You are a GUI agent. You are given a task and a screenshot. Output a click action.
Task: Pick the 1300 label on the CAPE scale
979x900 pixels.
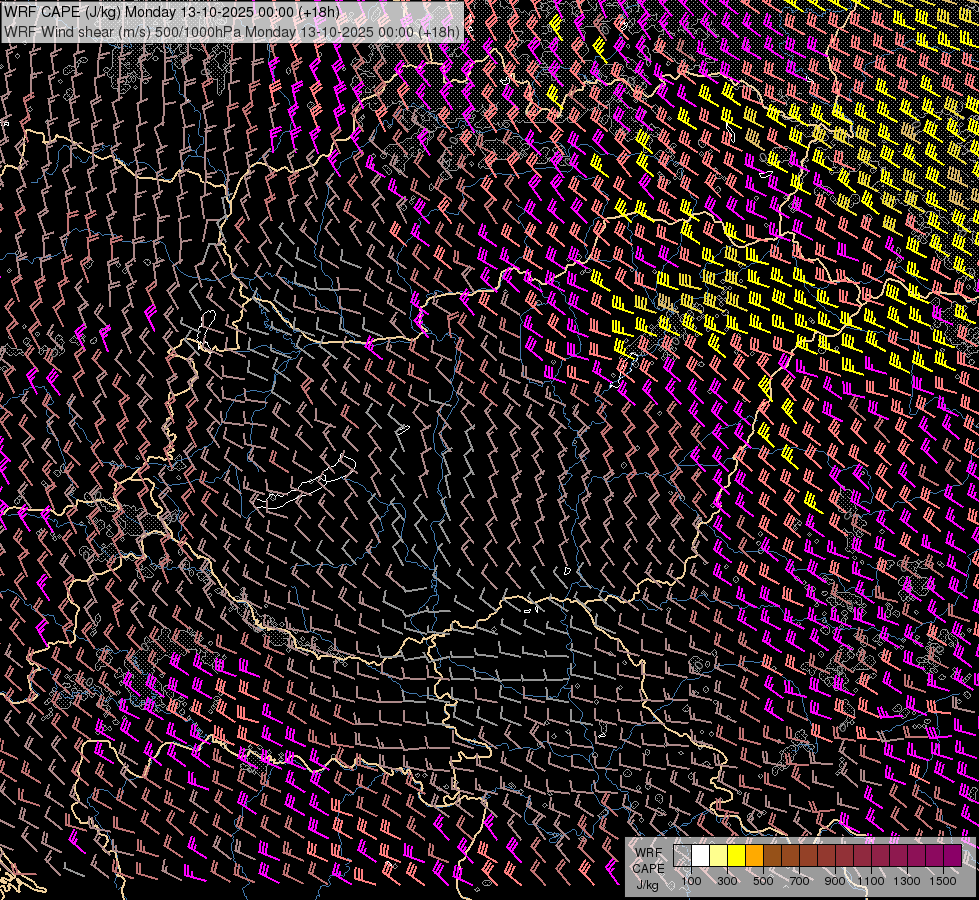[907, 881]
